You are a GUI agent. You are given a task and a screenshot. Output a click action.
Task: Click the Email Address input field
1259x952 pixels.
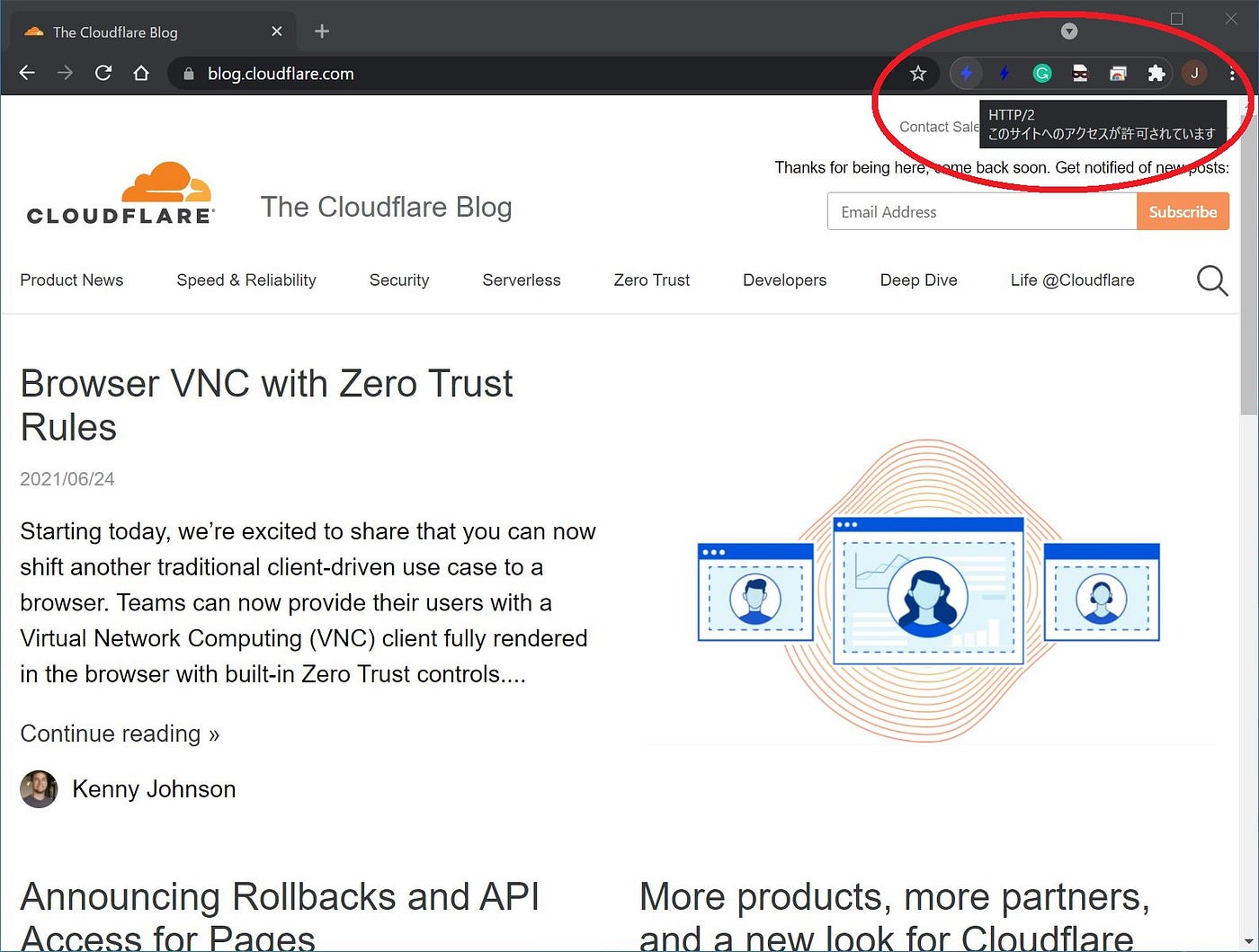(982, 212)
